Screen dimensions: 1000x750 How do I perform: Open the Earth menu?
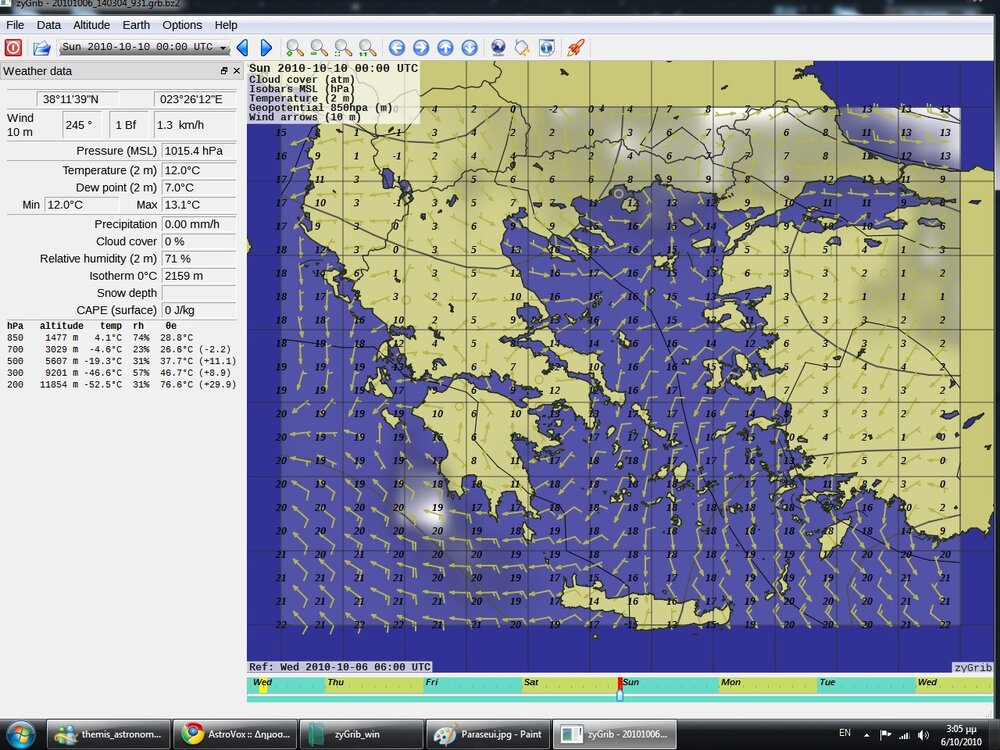[136, 25]
